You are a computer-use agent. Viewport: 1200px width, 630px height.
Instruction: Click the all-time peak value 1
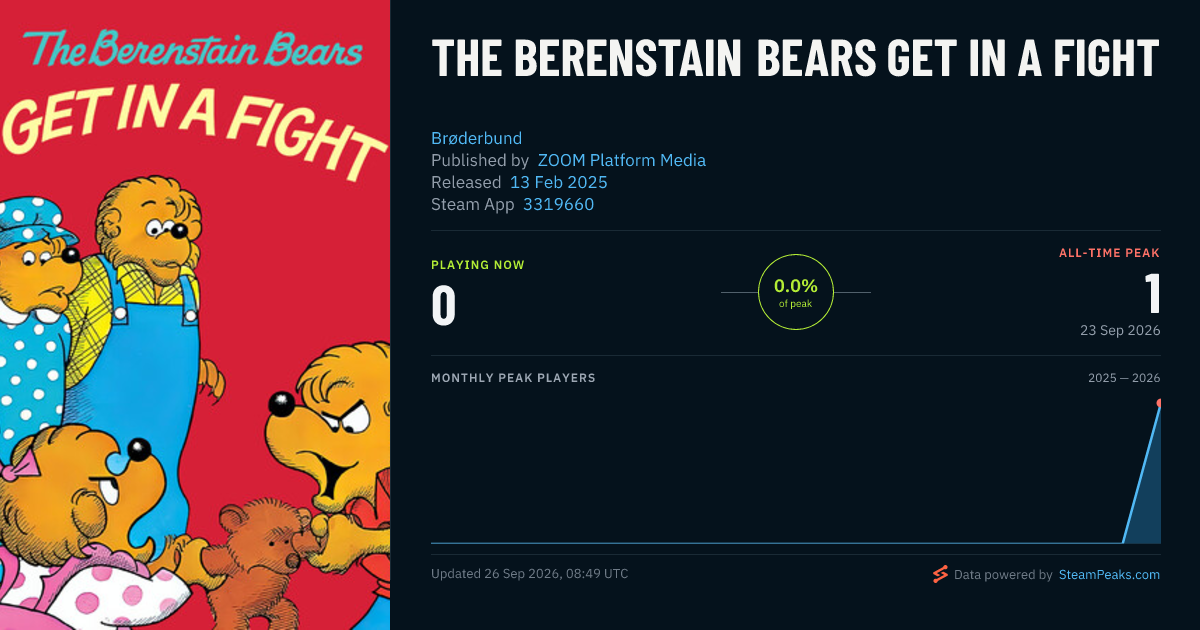click(x=1152, y=294)
